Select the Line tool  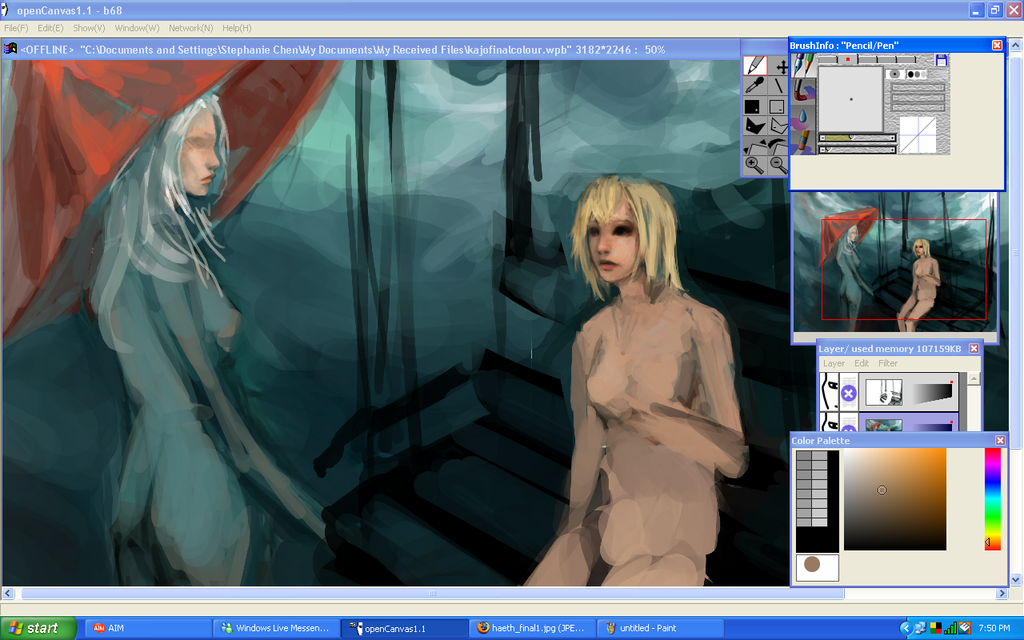tap(778, 86)
